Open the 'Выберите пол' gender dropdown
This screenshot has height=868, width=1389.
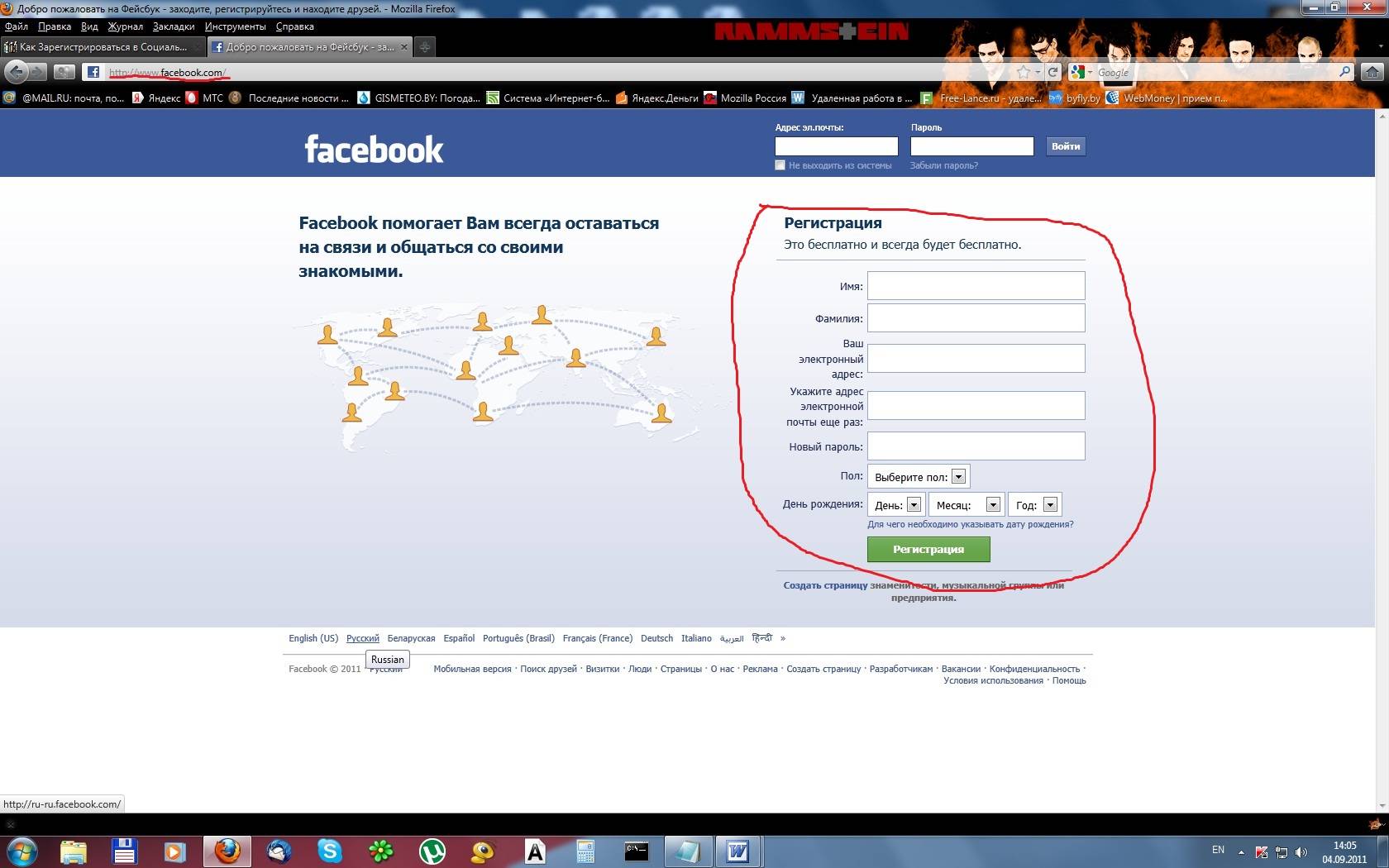point(919,477)
